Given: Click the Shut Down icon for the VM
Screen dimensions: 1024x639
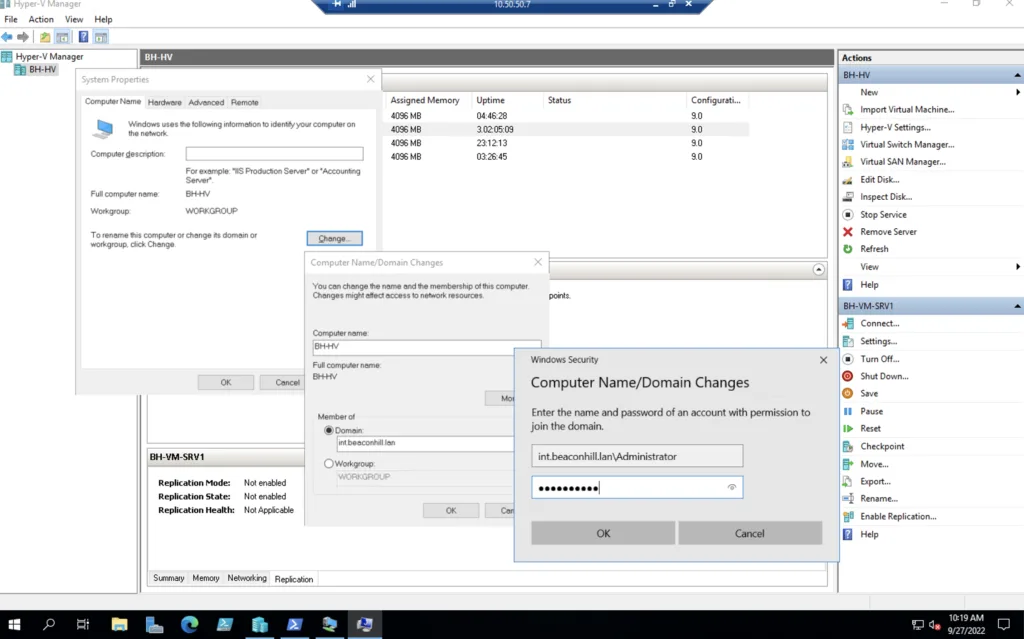Looking at the screenshot, I should 848,376.
